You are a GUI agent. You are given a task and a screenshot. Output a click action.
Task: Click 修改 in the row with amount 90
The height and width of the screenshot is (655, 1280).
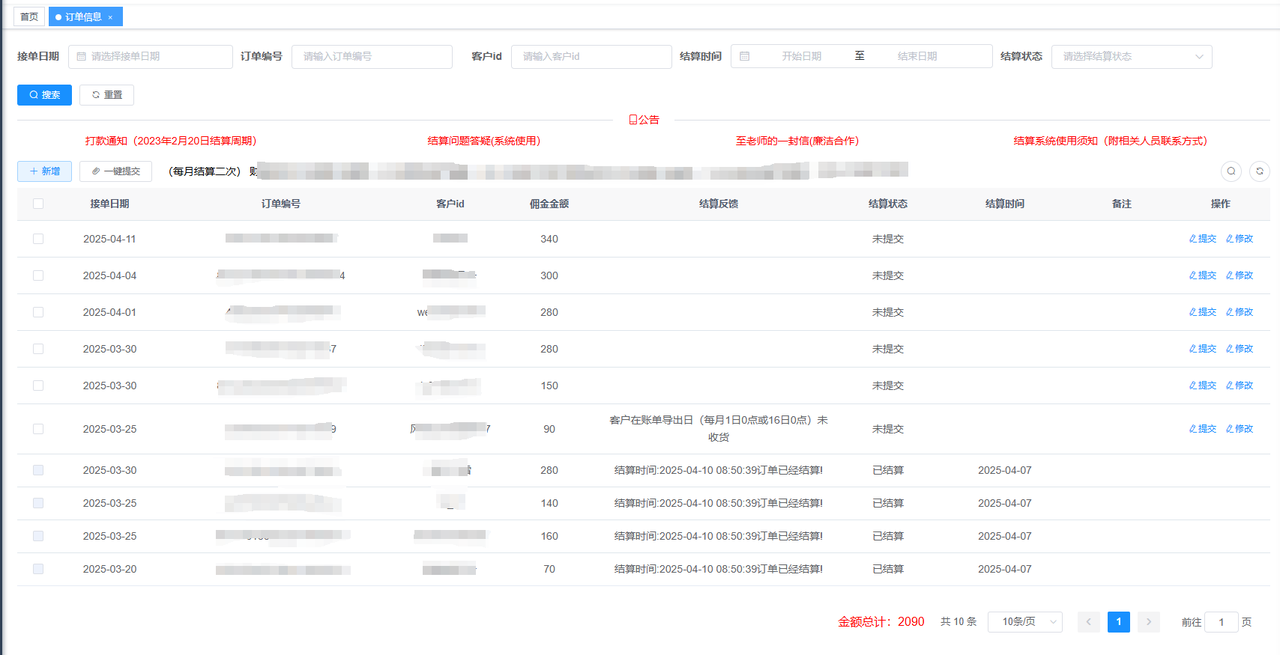coord(1239,429)
